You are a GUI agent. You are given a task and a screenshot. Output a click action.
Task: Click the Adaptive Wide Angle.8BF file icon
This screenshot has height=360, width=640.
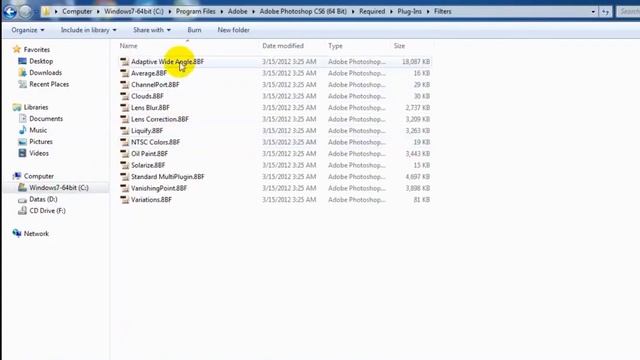point(124,62)
